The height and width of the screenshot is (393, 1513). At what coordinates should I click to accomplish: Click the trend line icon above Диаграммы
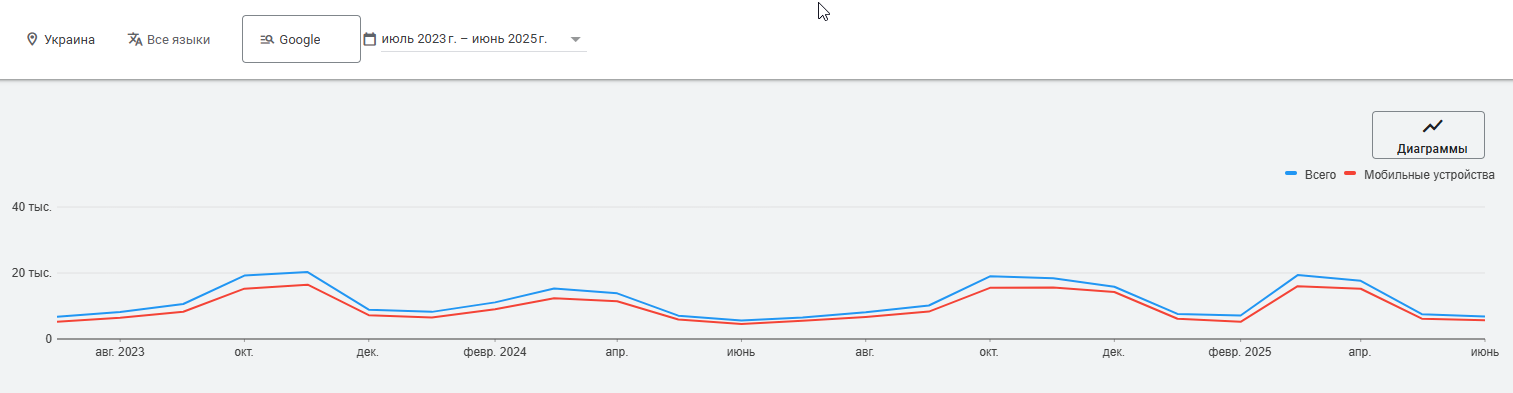click(x=1433, y=127)
